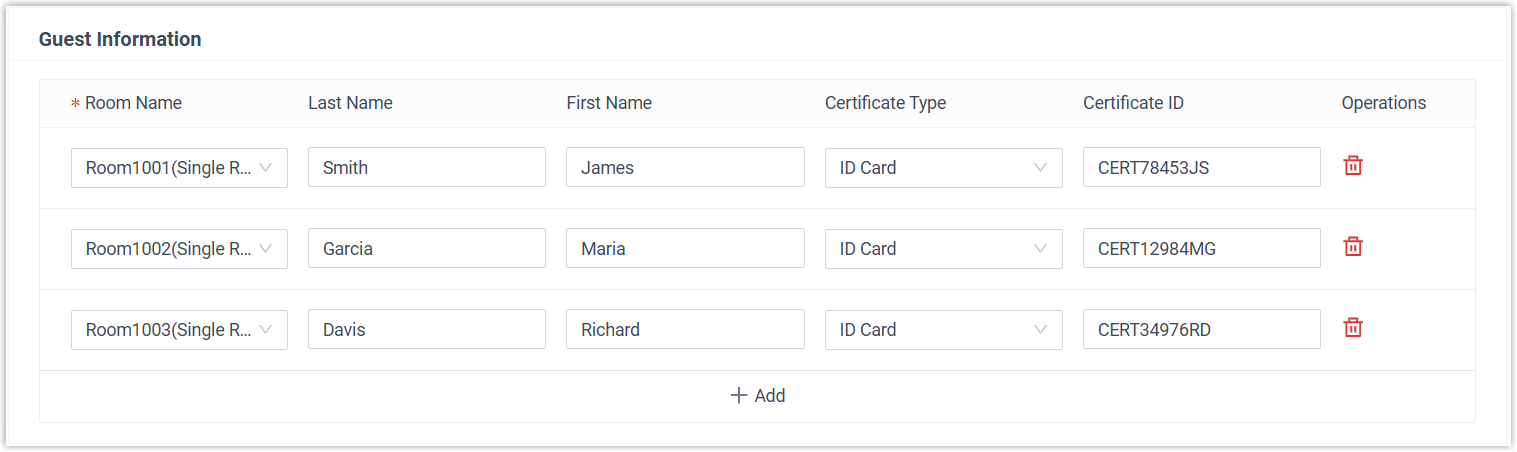
Task: Open certificate type dropdown for Smith
Action: point(943,168)
